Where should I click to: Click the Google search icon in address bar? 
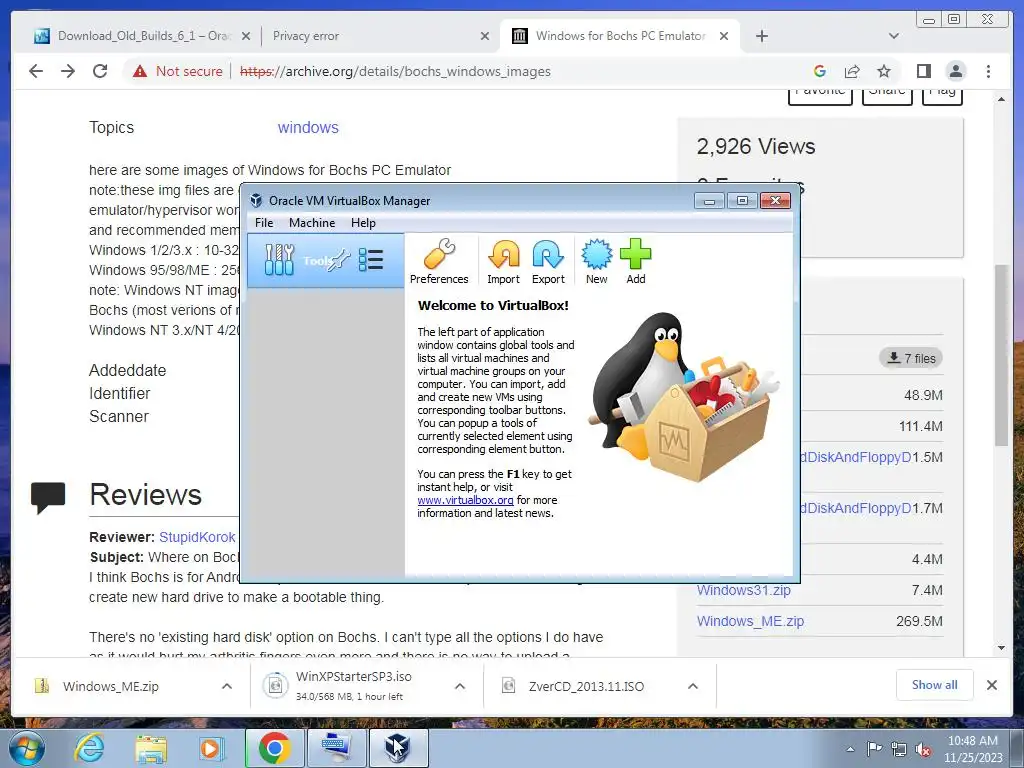tap(820, 71)
